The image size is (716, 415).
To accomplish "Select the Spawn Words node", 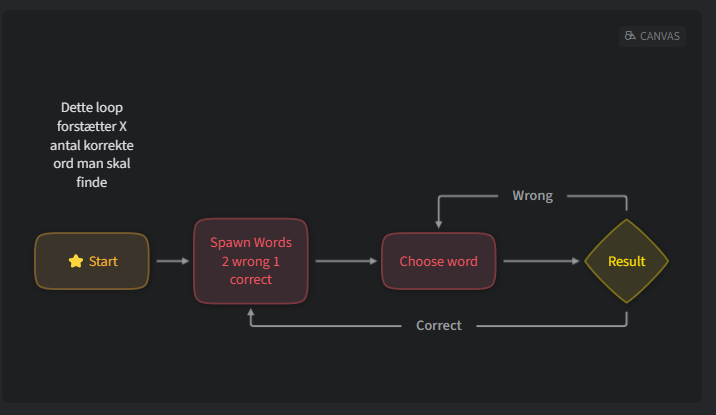I will tap(251, 261).
